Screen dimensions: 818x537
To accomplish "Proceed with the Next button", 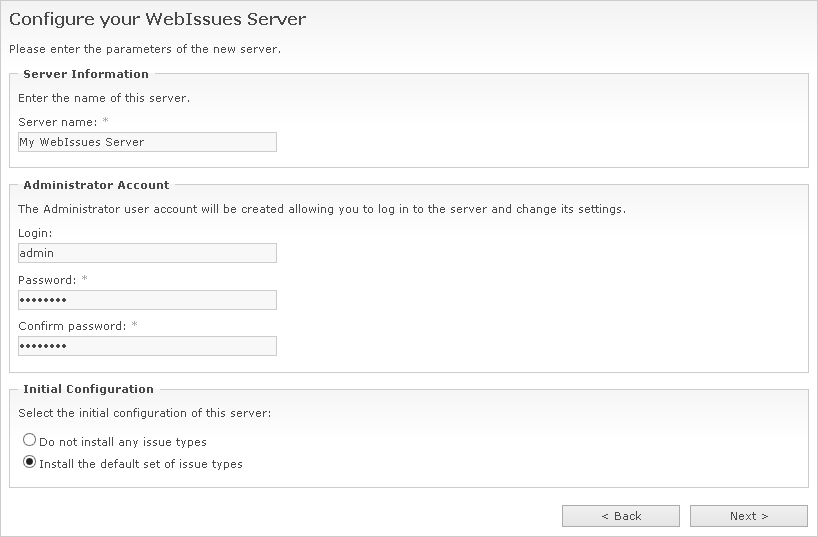I will (x=748, y=516).
